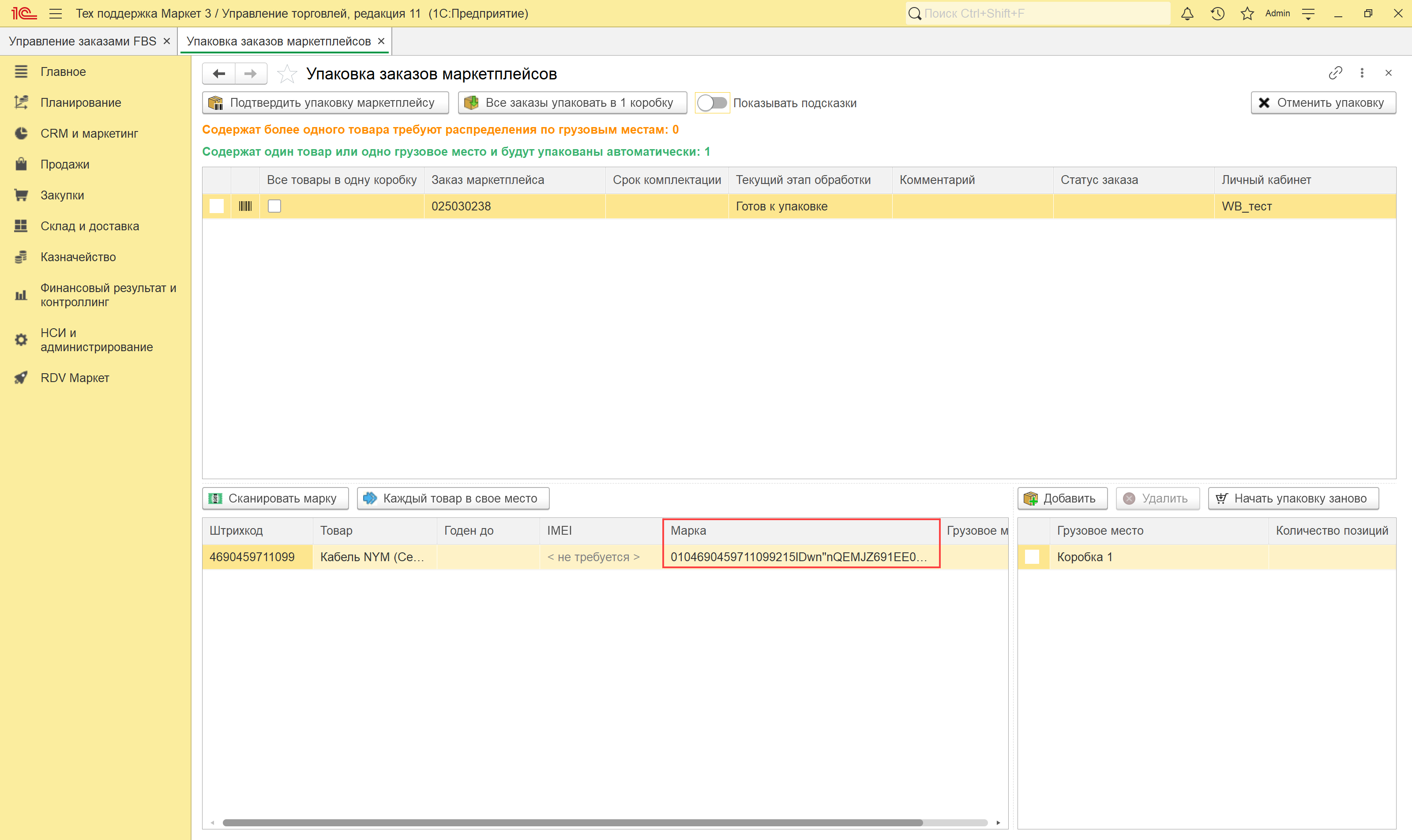Viewport: 1412px width, 840px height.
Task: Click the horizontal scrollbar thumb of goods table
Action: (x=572, y=822)
